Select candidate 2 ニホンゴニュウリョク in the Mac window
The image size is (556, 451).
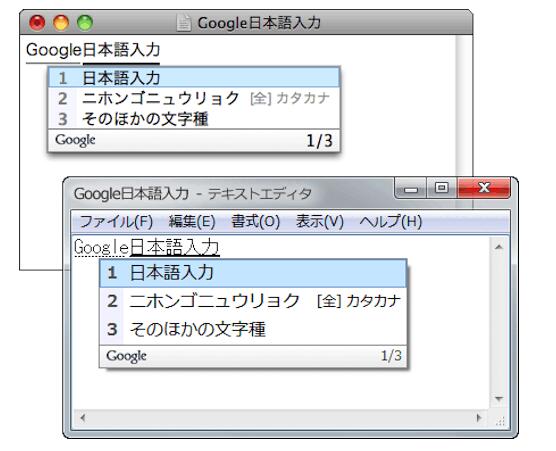[x=194, y=98]
